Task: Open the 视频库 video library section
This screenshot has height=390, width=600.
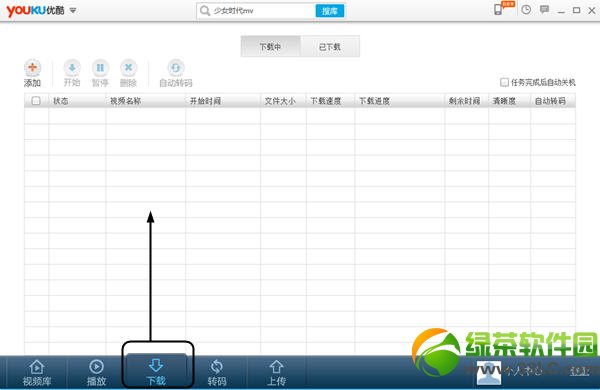Action: pos(37,372)
